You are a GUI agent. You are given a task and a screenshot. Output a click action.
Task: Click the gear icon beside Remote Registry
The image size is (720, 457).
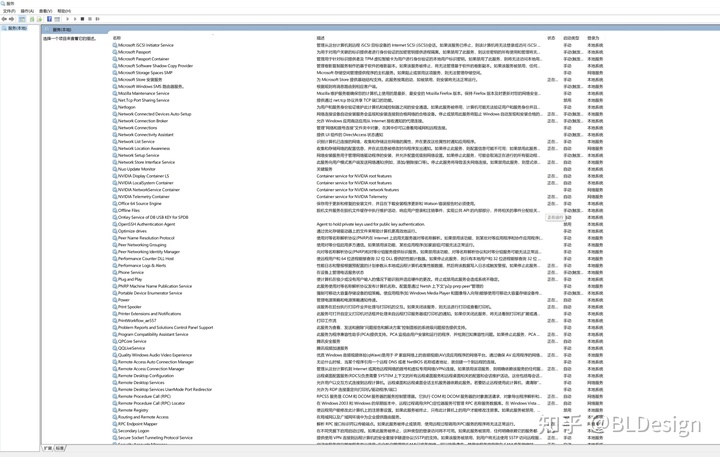115,410
